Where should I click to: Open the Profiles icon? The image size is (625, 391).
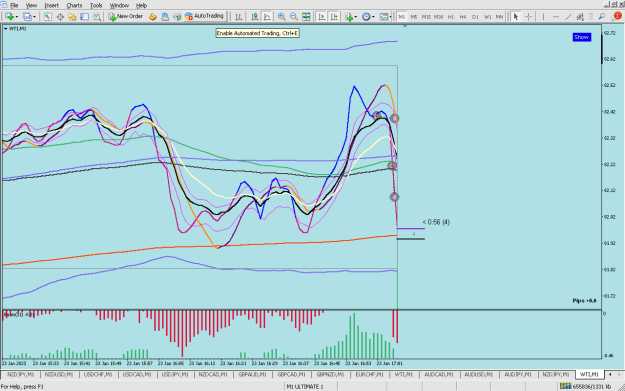(x=27, y=16)
